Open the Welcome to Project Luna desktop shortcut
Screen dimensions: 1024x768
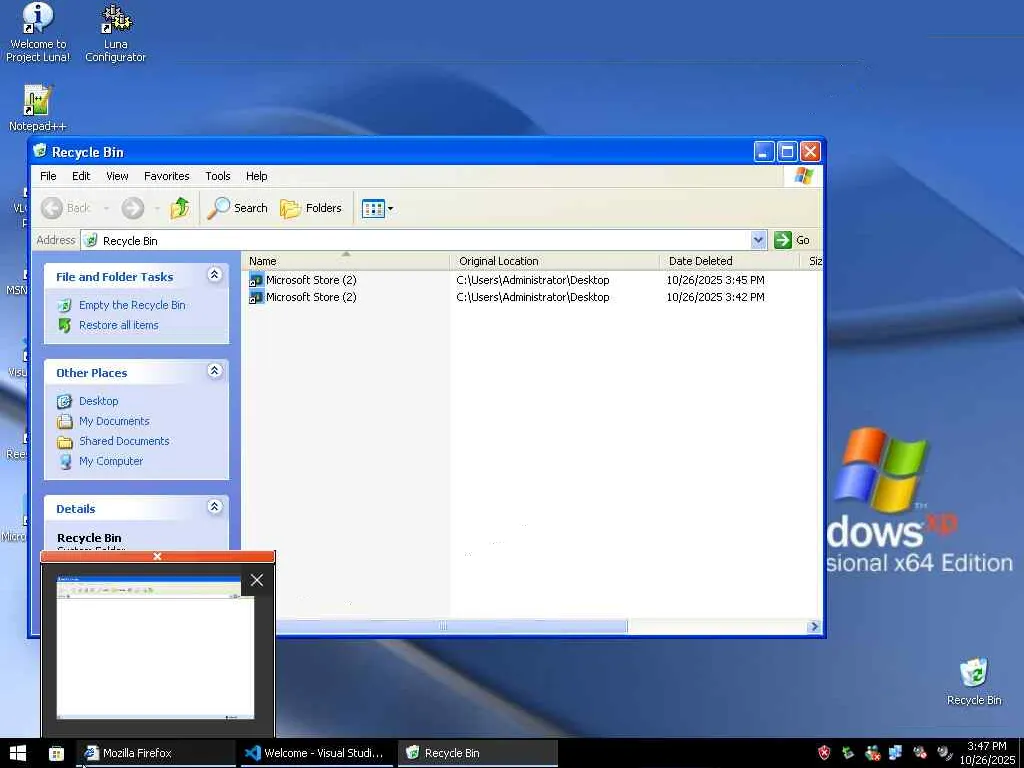click(37, 32)
